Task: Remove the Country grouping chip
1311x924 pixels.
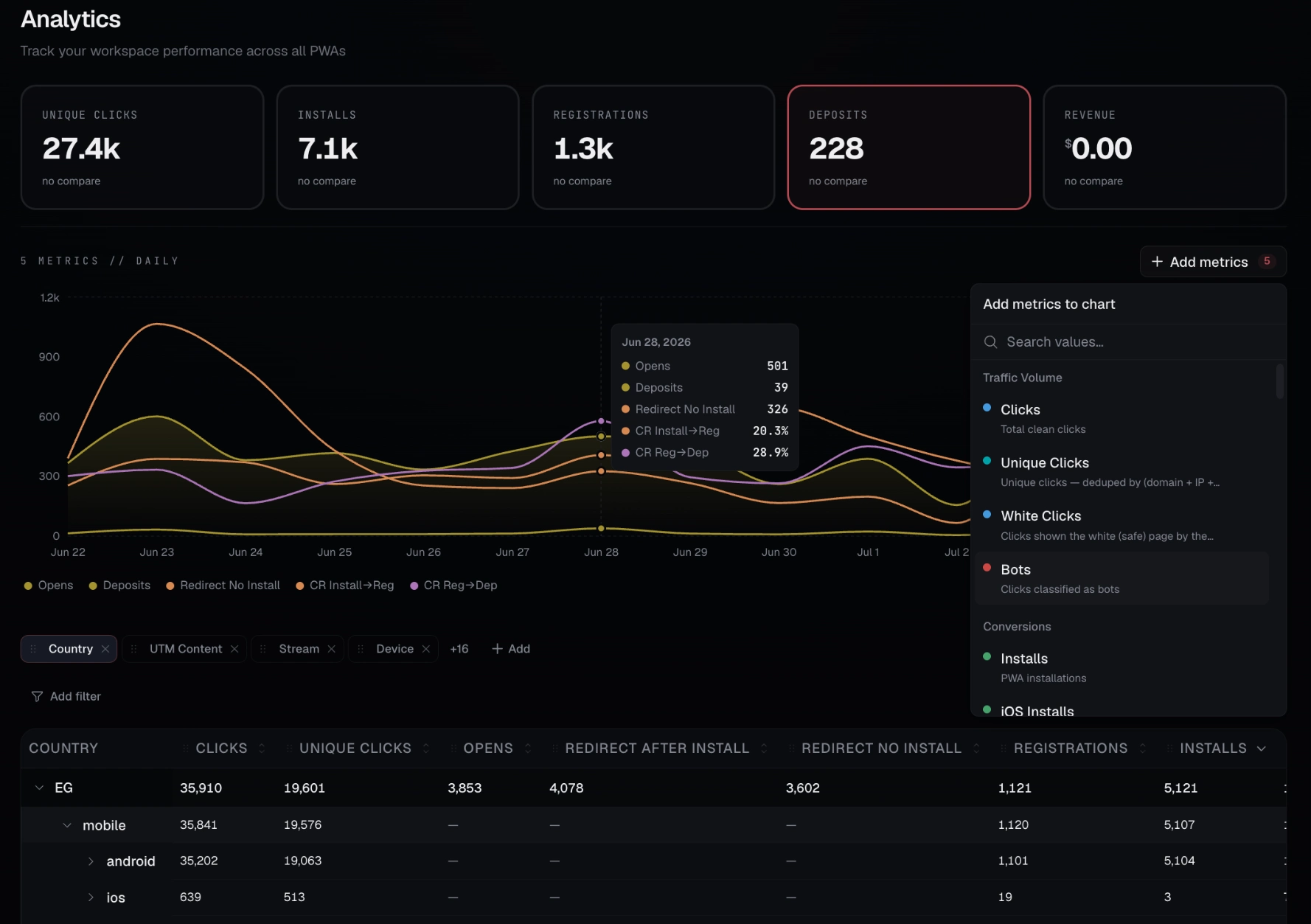Action: coord(105,649)
